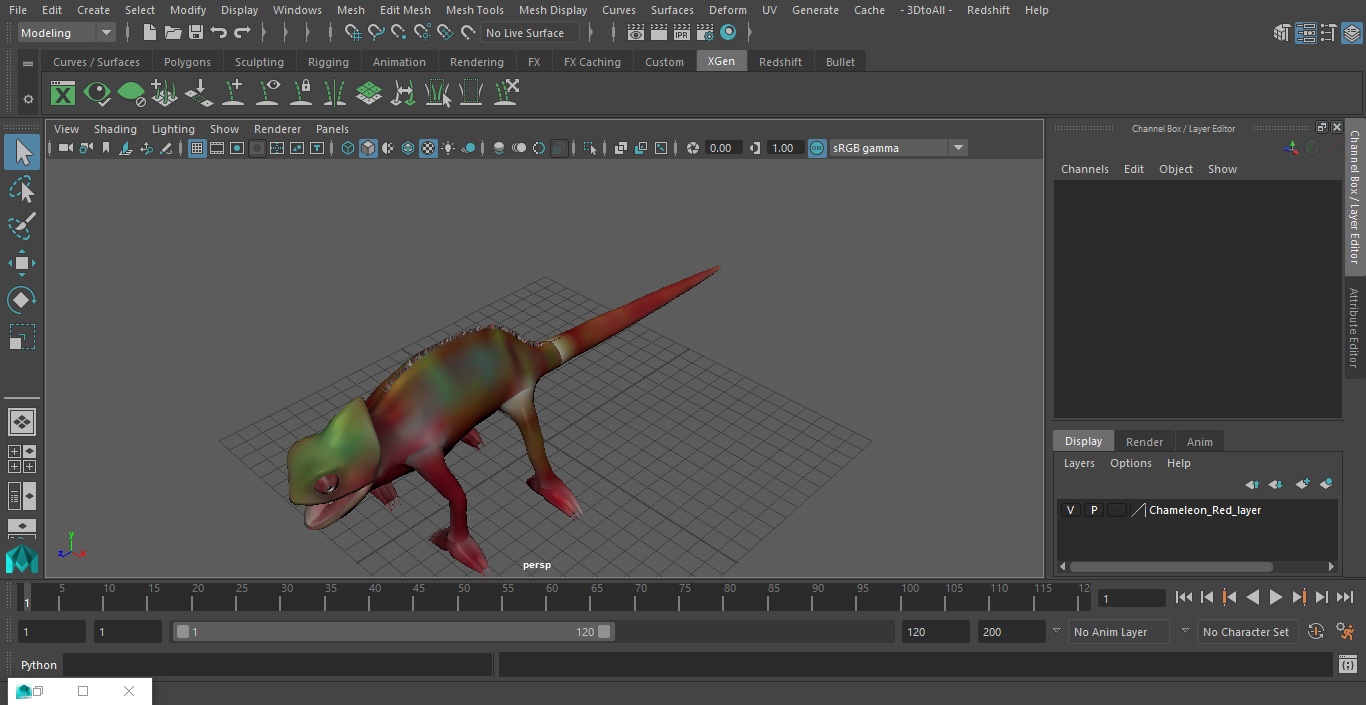Image resolution: width=1366 pixels, height=705 pixels.
Task: Click the time range slider bar
Action: click(393, 632)
